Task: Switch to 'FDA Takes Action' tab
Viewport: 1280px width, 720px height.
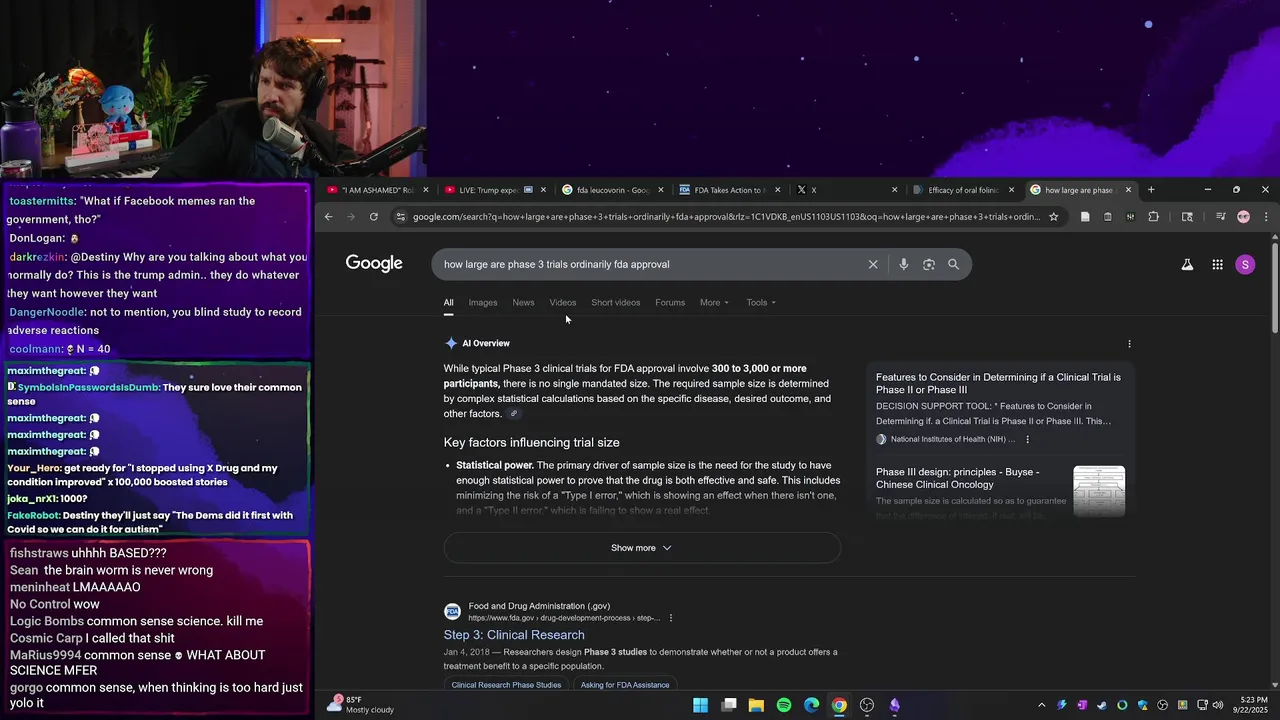Action: point(729,190)
